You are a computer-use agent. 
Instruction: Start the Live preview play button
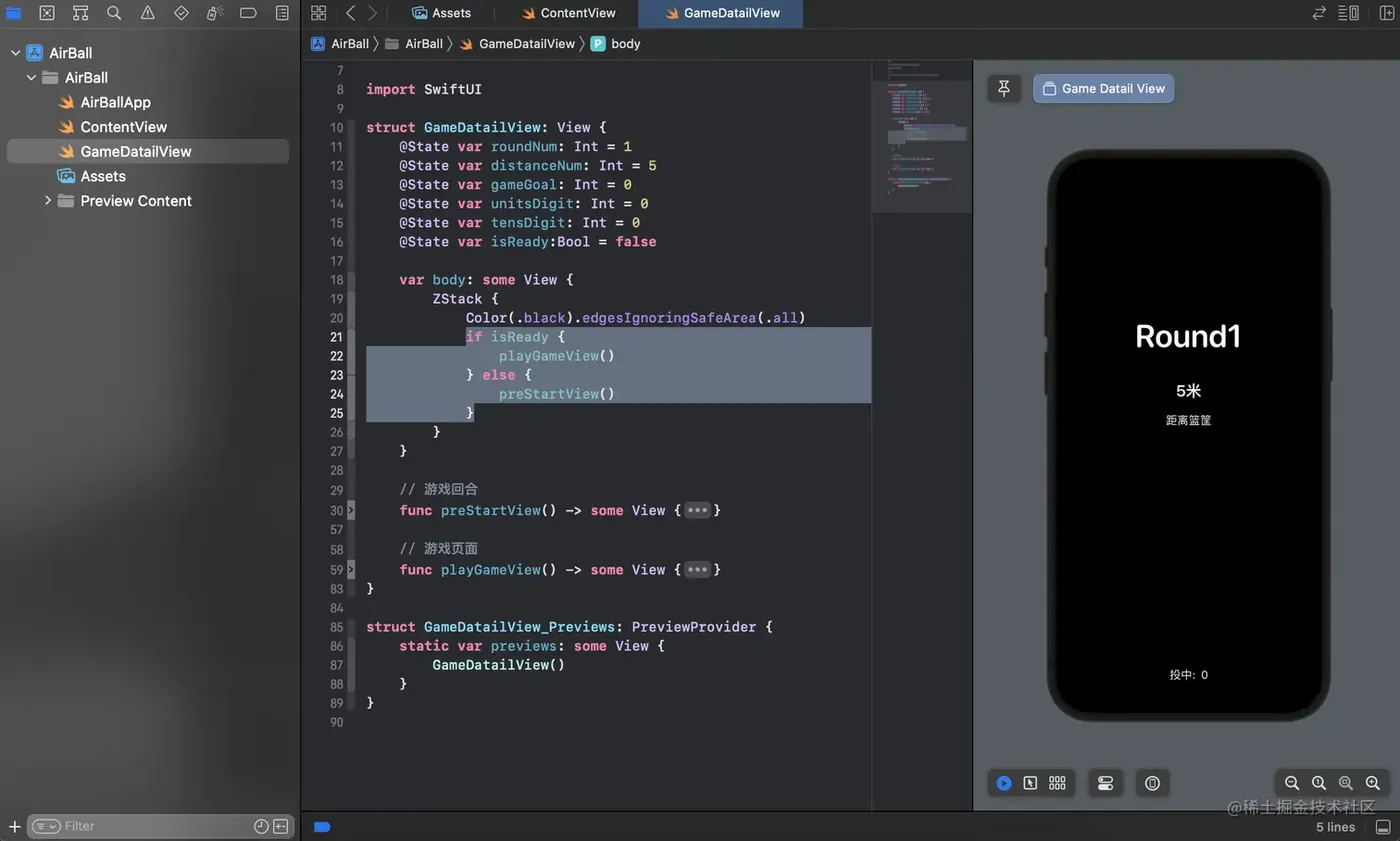[x=1004, y=783]
